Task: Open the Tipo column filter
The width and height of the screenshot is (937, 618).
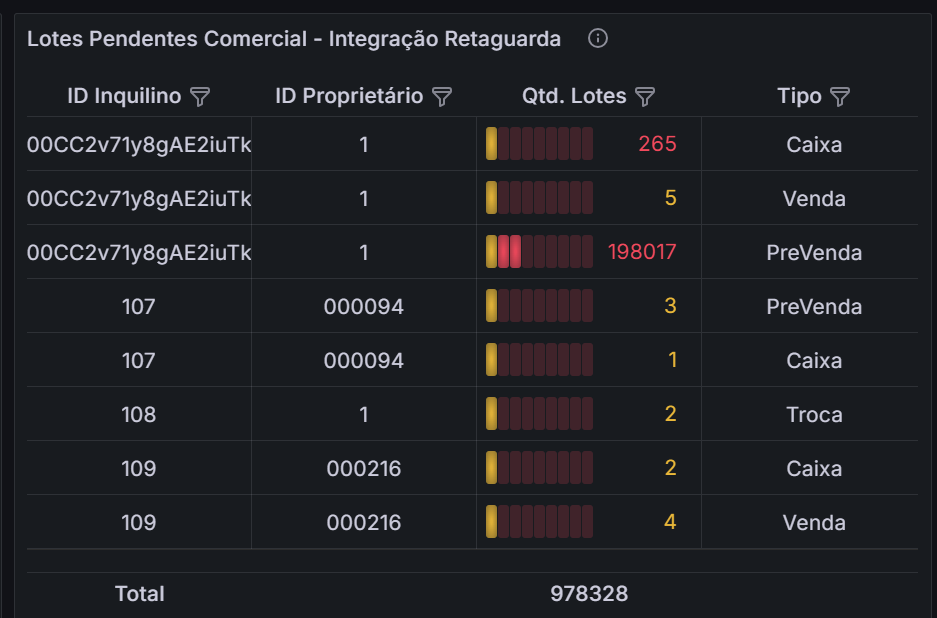Action: (840, 97)
